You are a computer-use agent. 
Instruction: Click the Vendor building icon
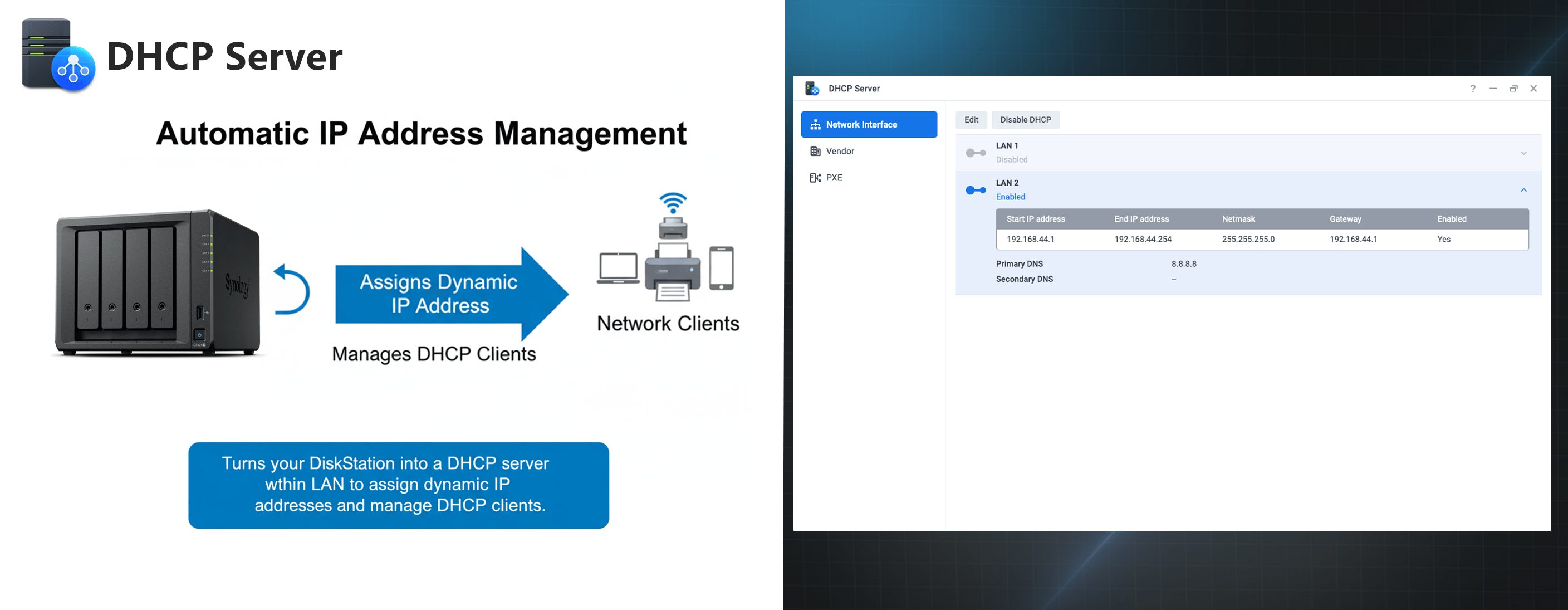pyautogui.click(x=815, y=150)
